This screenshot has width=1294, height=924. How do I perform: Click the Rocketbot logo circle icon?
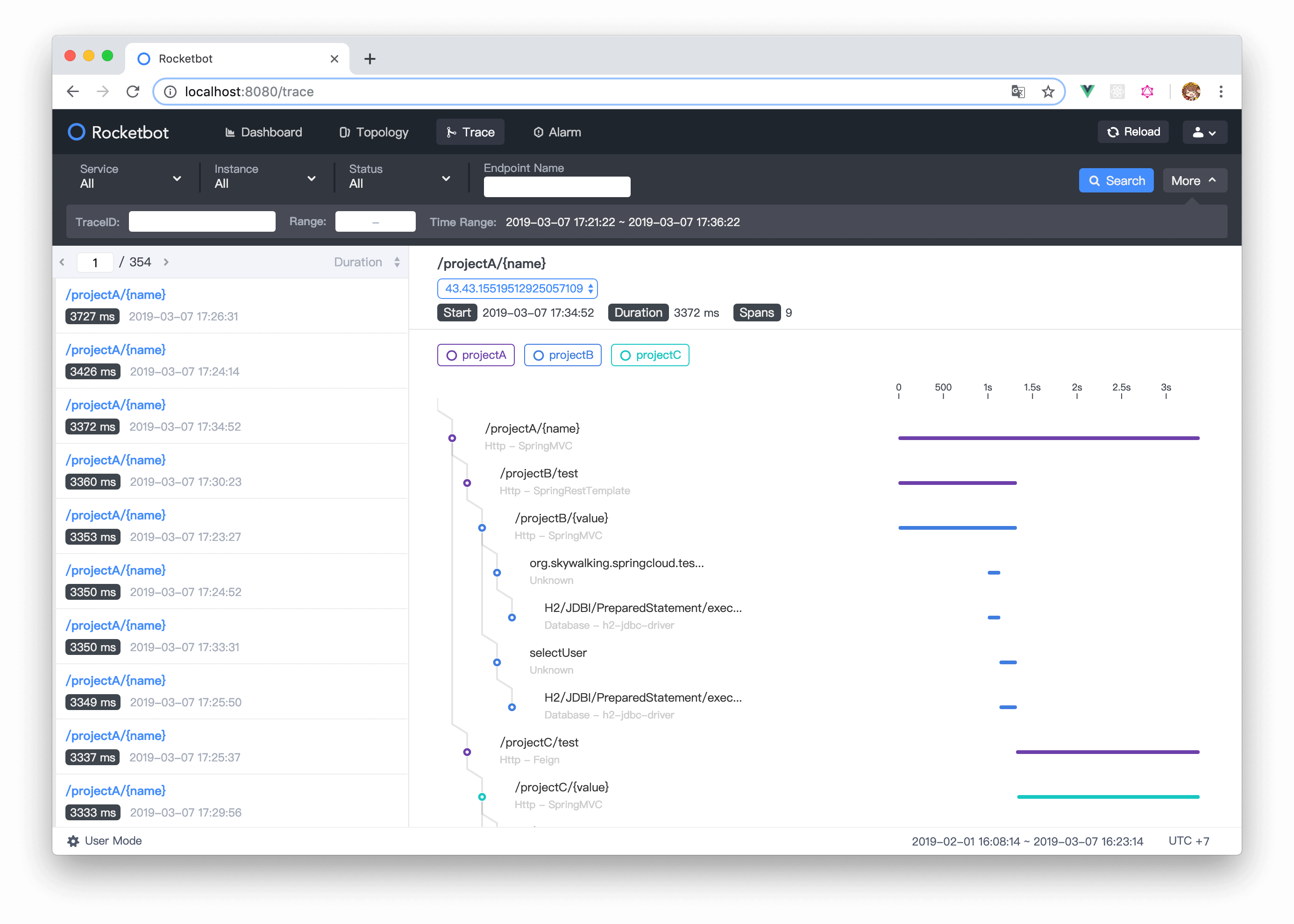point(76,132)
